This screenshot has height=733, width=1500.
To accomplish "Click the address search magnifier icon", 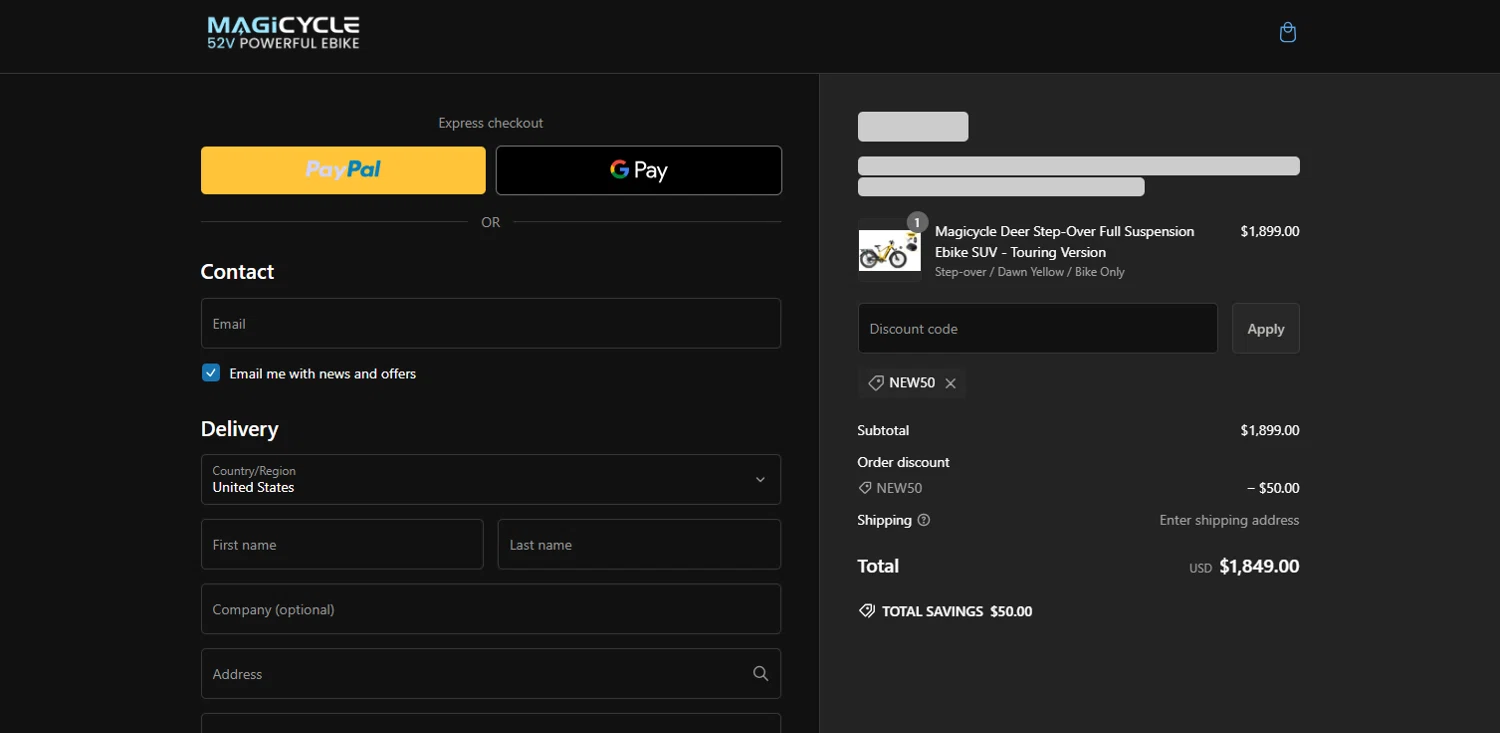I will (x=761, y=674).
